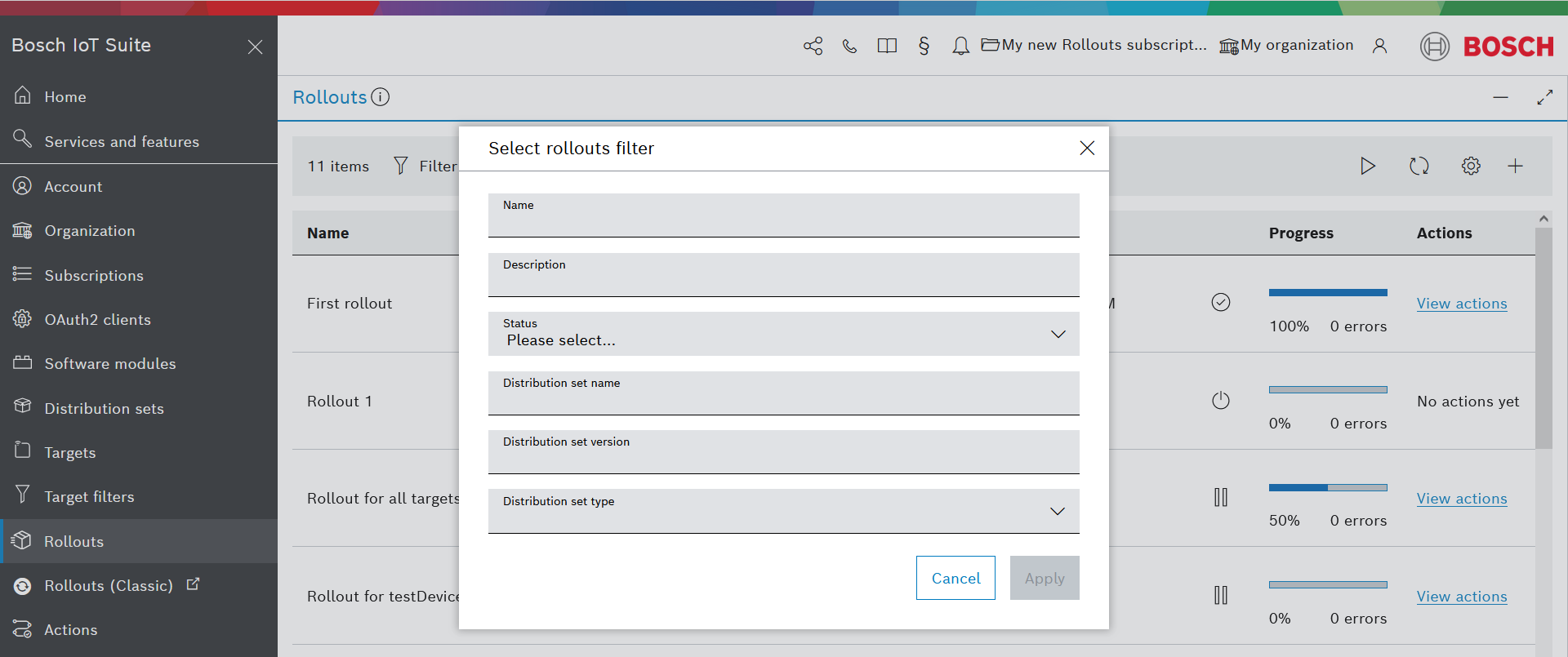1568x657 pixels.
Task: Click the Rollouts info icon
Action: [x=381, y=97]
